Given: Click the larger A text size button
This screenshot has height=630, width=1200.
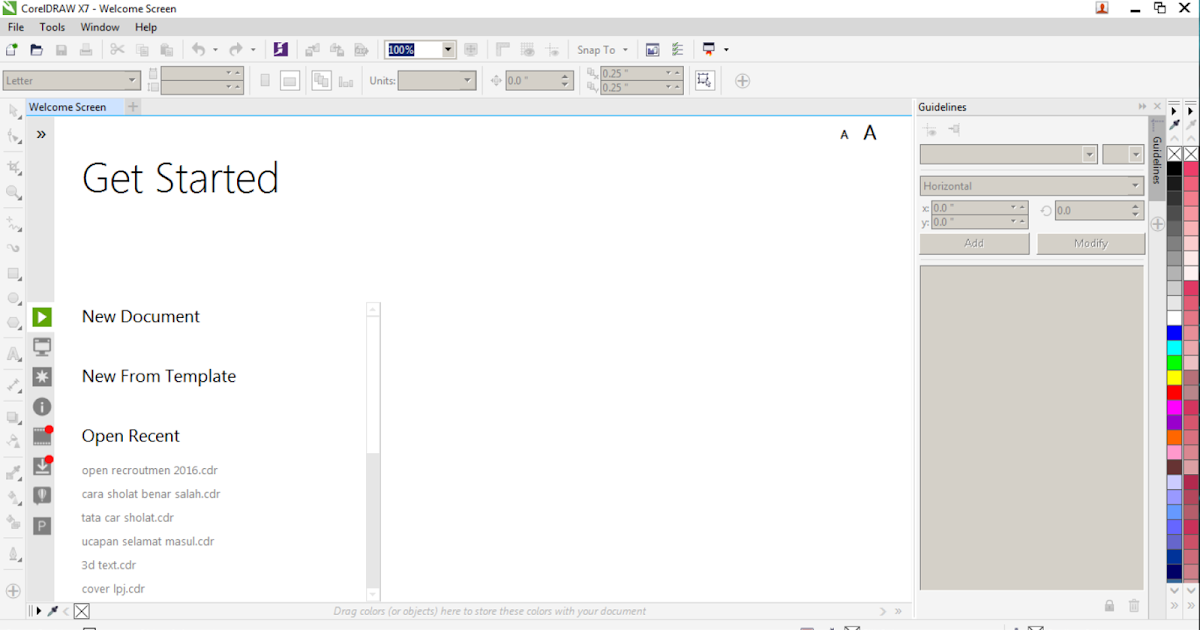Looking at the screenshot, I should (x=870, y=133).
